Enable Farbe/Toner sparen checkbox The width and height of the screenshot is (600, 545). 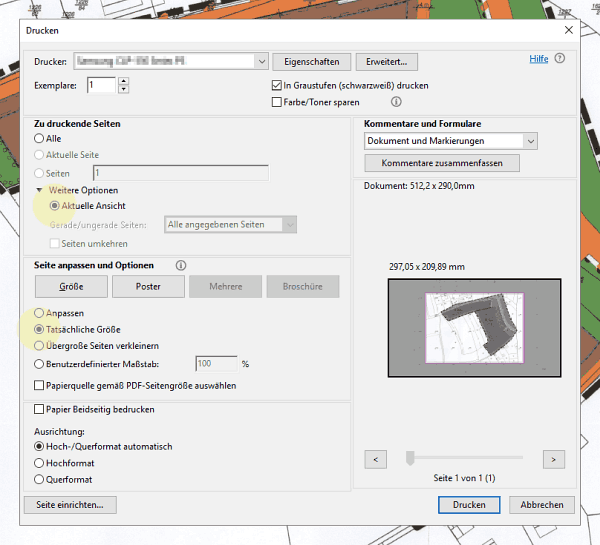point(277,102)
